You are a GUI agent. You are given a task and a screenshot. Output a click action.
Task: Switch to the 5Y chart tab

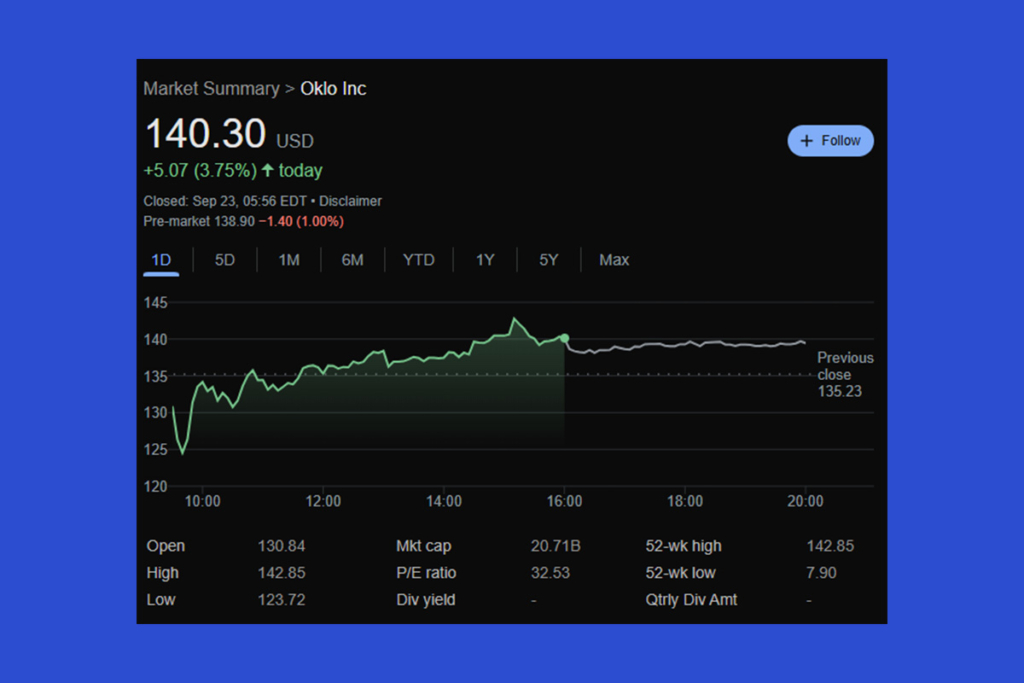(548, 260)
